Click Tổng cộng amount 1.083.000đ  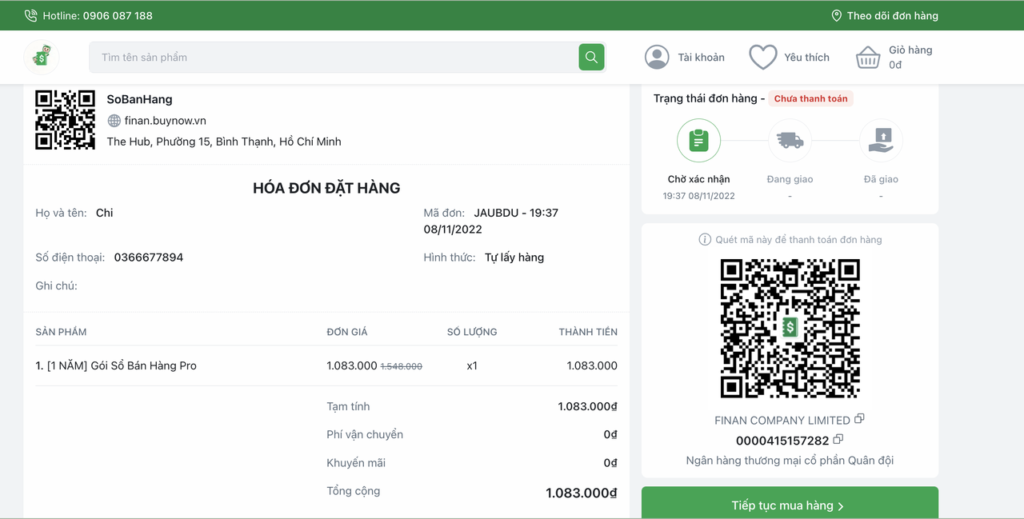click(581, 493)
